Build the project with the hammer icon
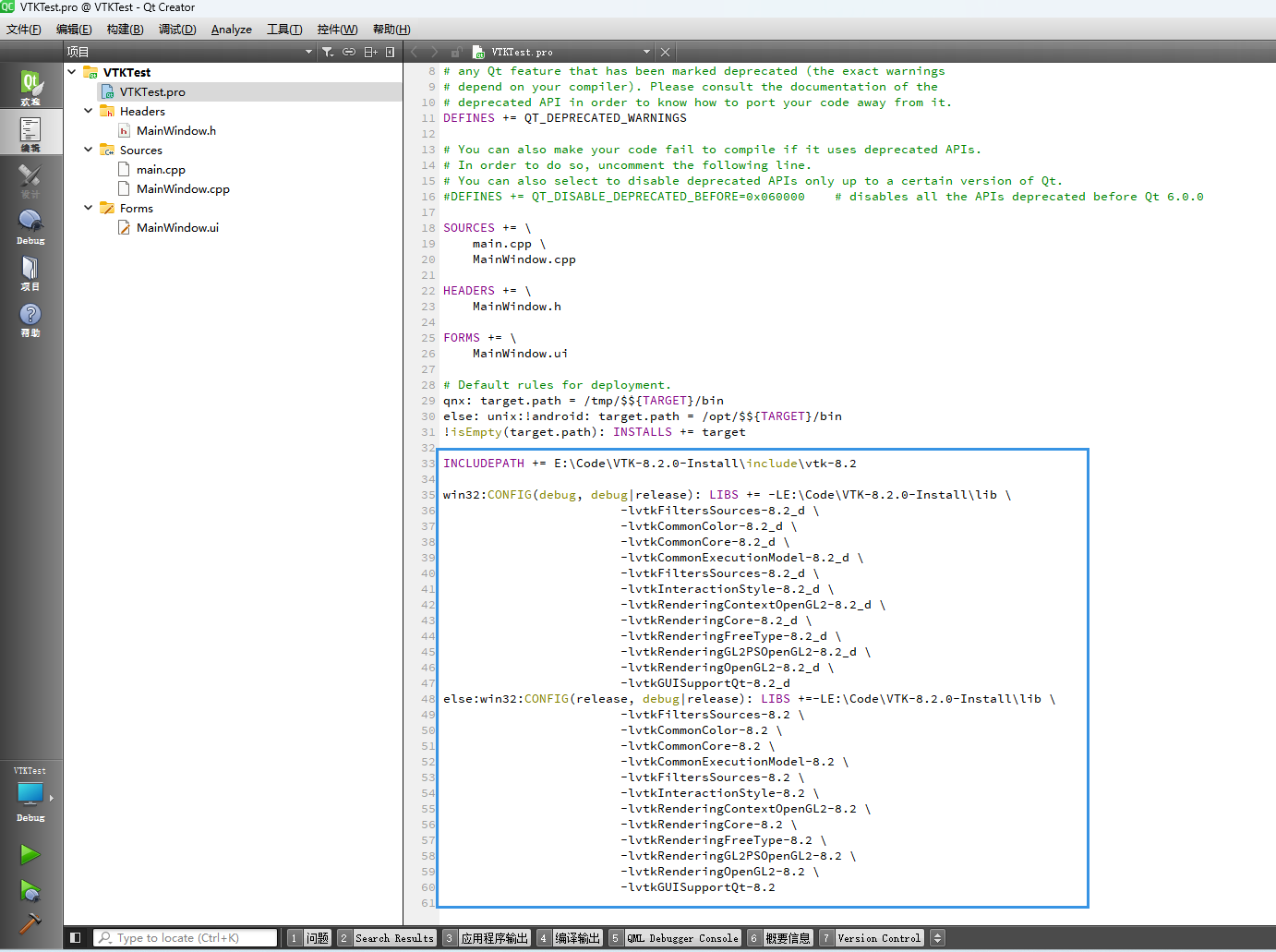 tap(30, 923)
